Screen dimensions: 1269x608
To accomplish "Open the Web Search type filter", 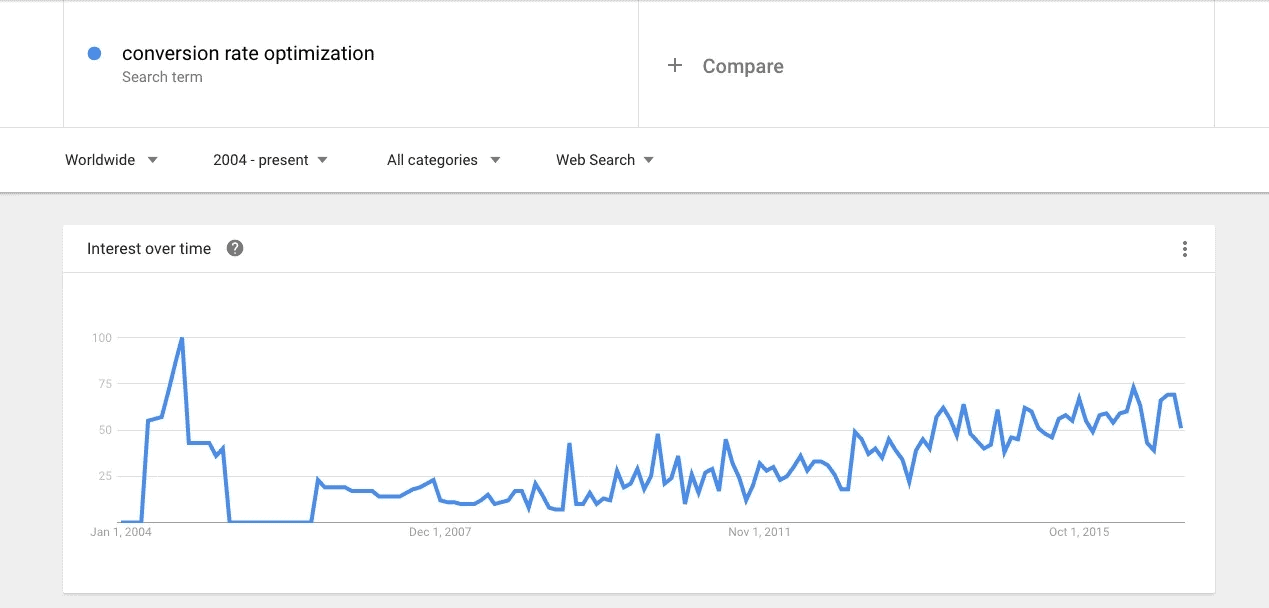I will (595, 160).
